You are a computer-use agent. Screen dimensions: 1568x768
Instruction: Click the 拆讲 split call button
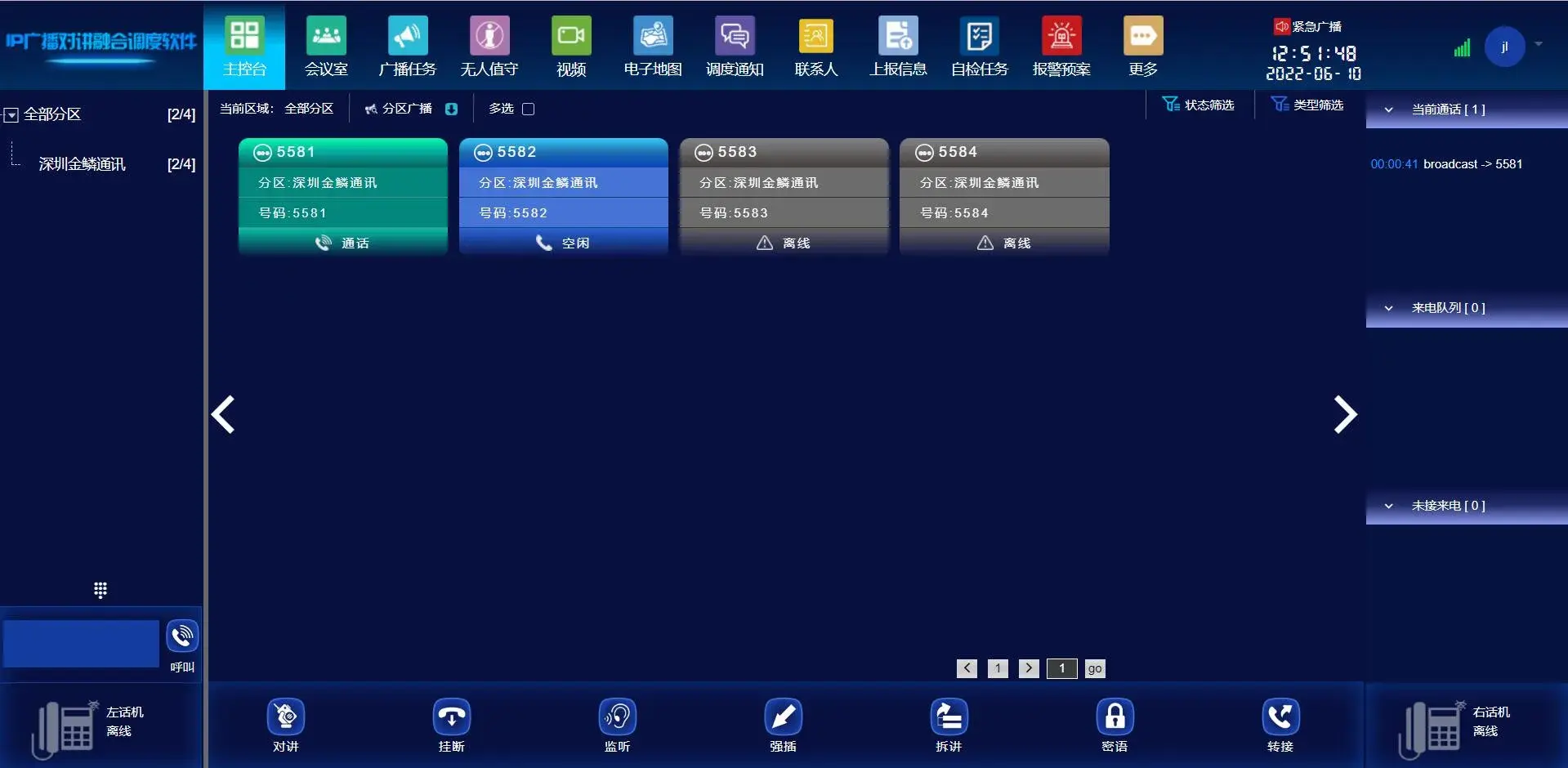(949, 725)
